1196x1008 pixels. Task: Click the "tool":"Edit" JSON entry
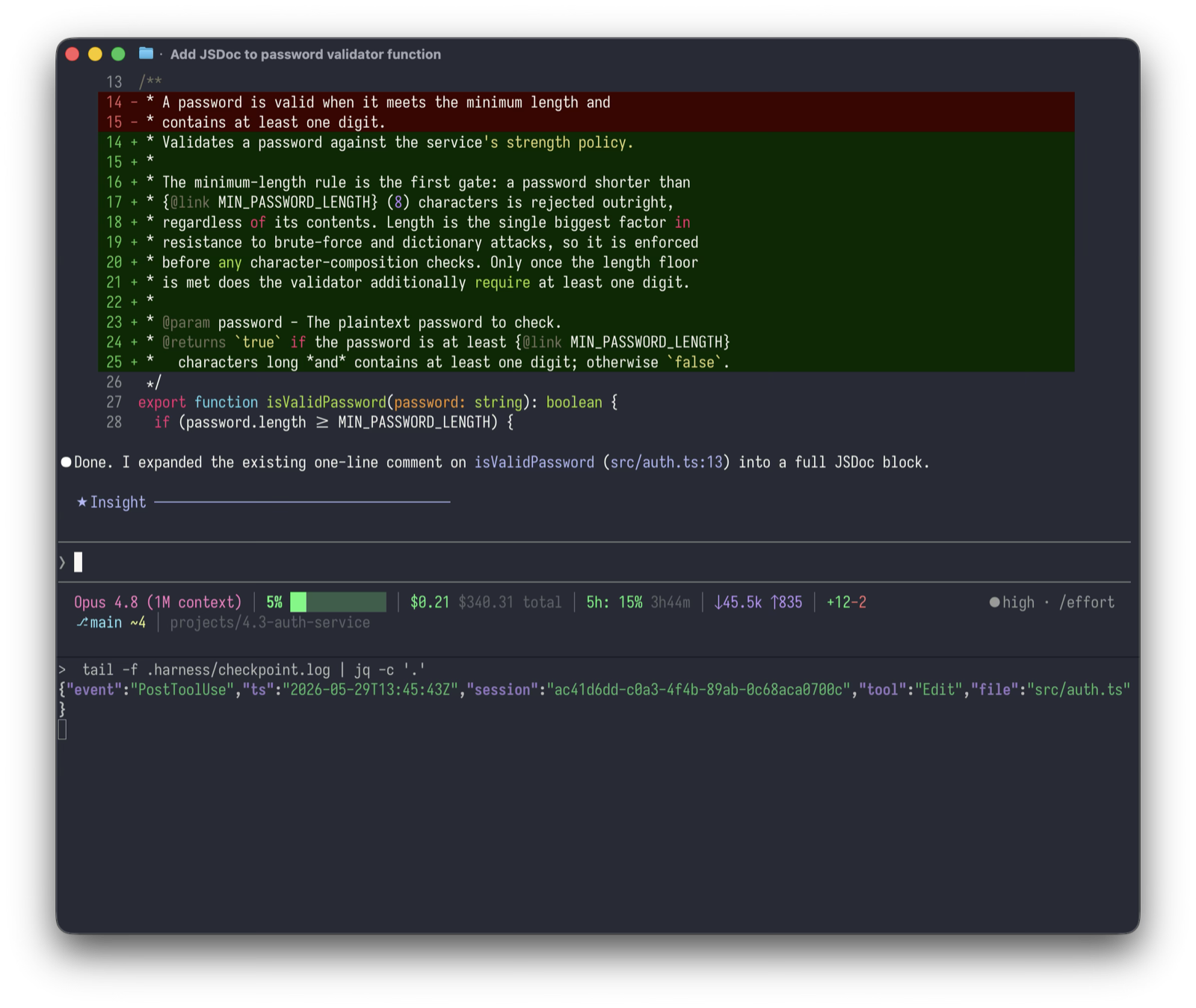pos(910,690)
